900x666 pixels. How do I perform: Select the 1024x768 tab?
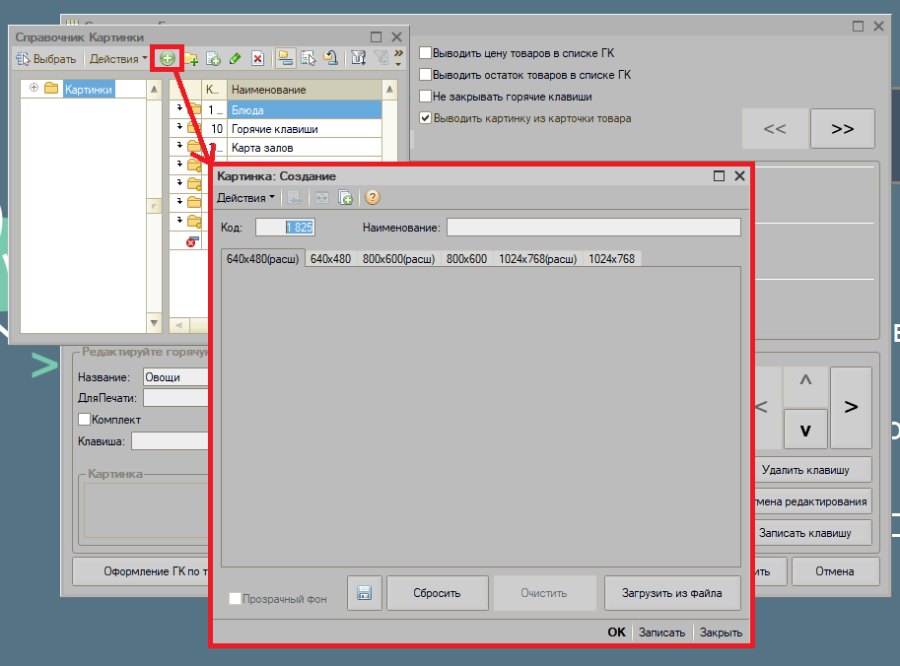(x=612, y=259)
